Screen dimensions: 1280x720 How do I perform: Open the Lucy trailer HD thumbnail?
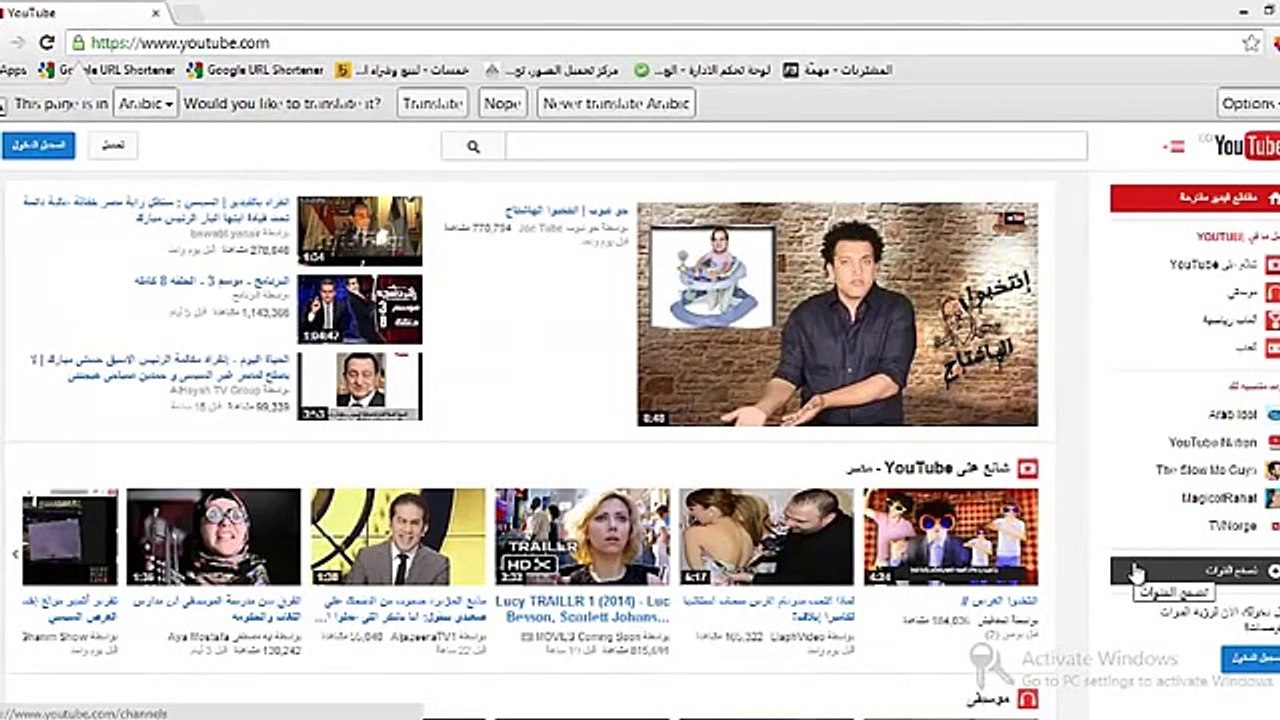click(x=583, y=537)
